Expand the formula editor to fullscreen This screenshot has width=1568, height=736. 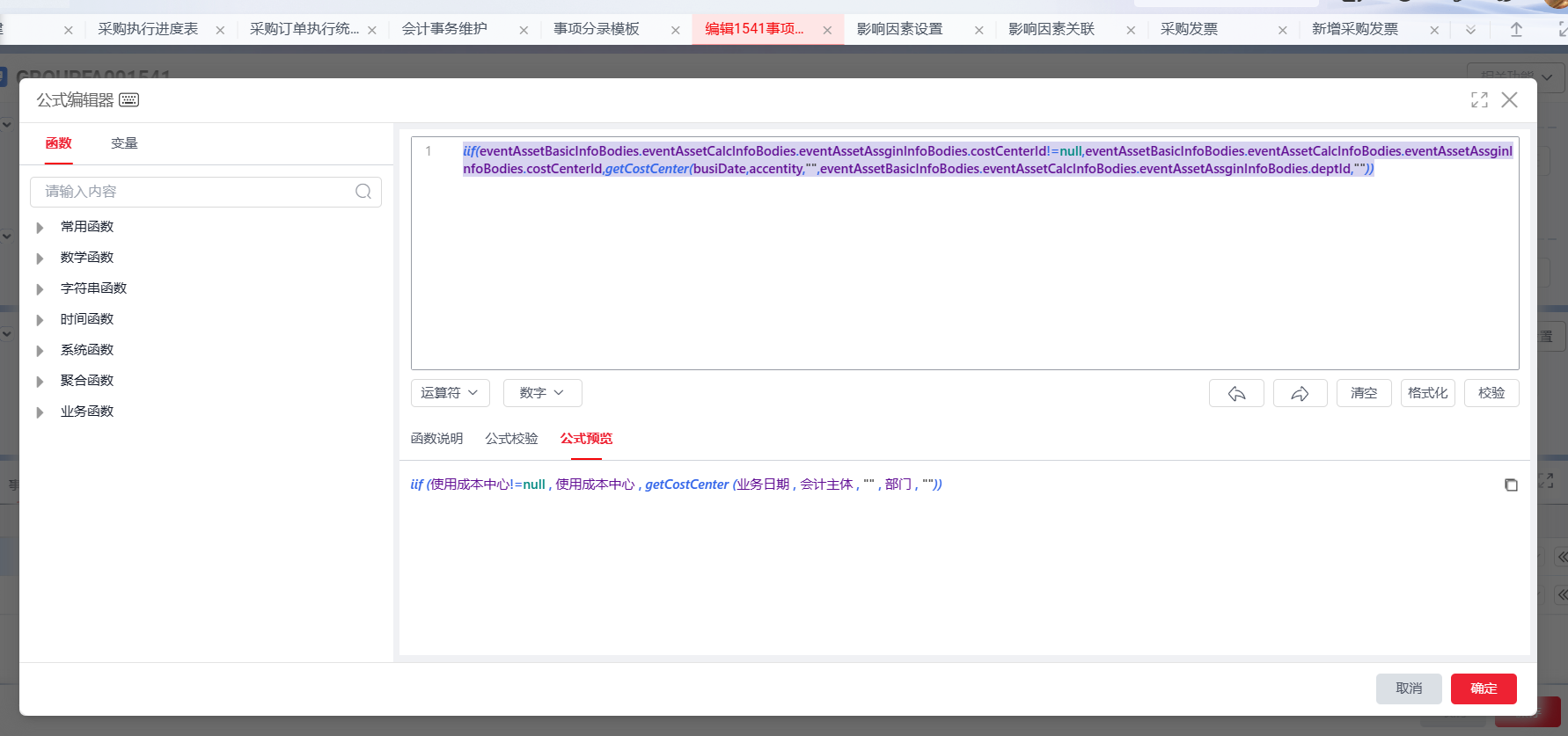(1479, 100)
